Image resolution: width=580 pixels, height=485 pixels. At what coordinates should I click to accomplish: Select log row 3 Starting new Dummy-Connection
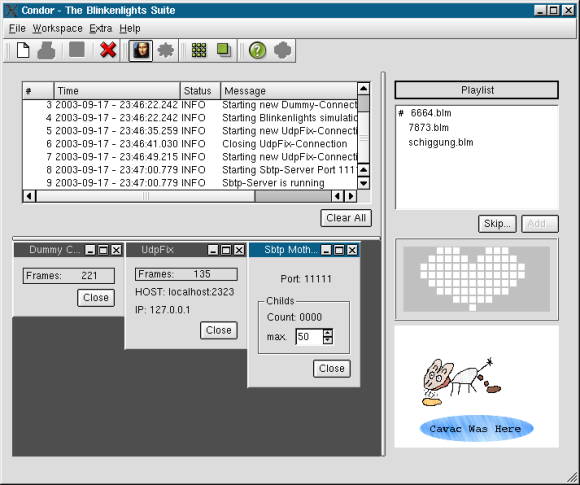pos(190,105)
